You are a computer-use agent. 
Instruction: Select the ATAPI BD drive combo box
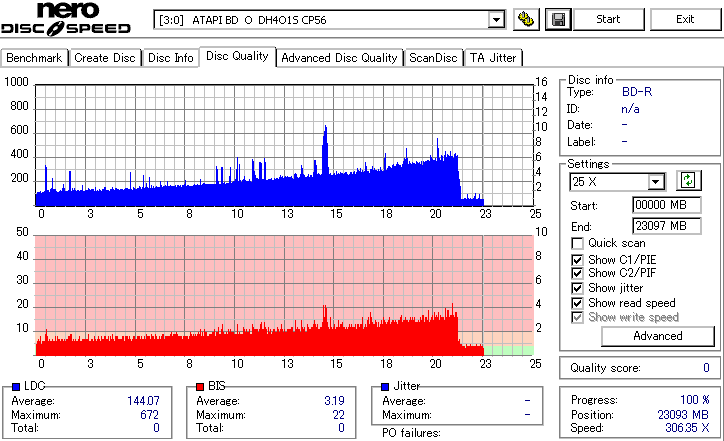[x=329, y=20]
